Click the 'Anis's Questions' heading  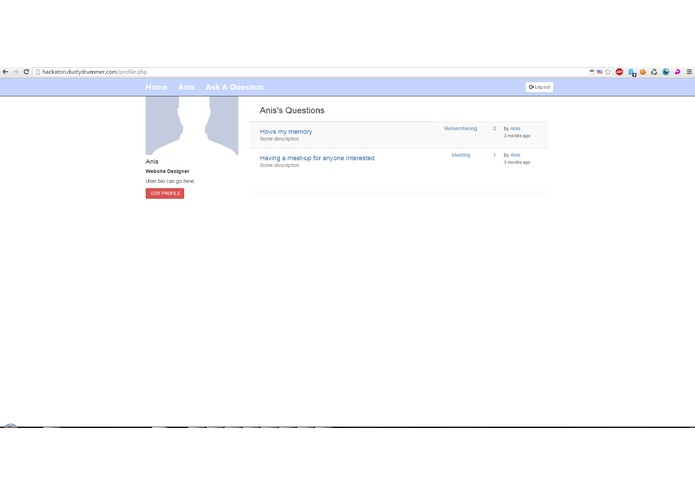click(292, 110)
